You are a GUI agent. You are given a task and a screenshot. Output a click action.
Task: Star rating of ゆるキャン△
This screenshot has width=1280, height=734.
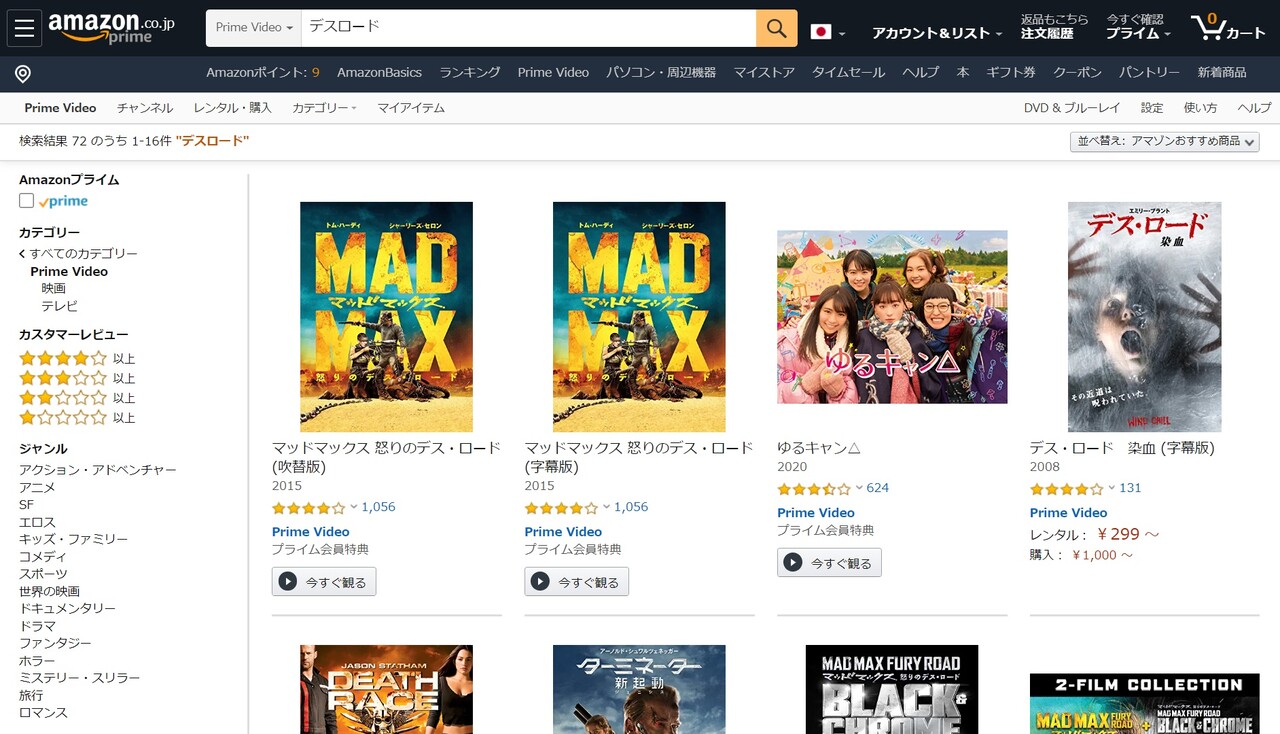click(x=814, y=489)
